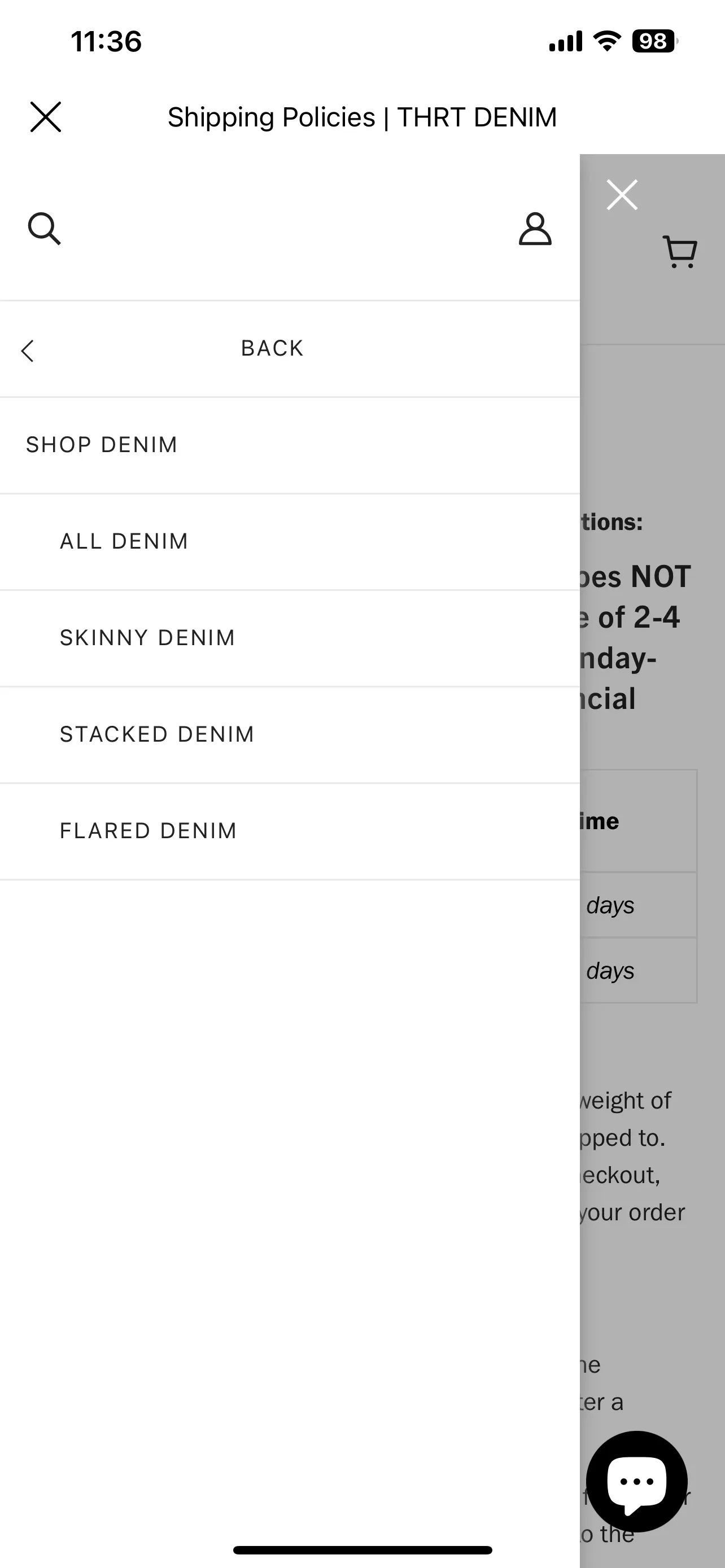Tap the Shipping Policies page title
The width and height of the screenshot is (725, 1568).
[x=362, y=117]
